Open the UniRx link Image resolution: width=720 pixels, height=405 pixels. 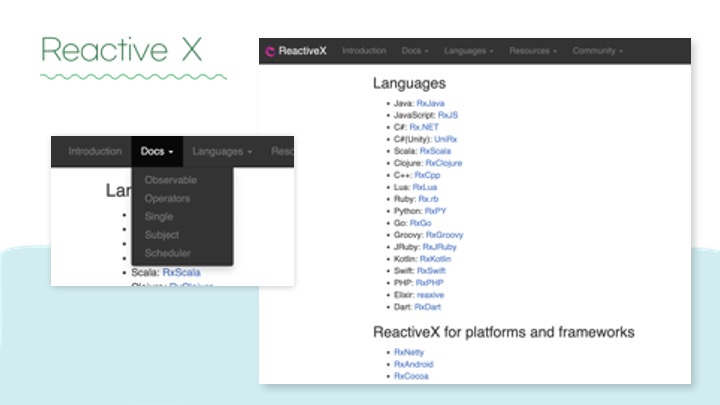(x=445, y=139)
